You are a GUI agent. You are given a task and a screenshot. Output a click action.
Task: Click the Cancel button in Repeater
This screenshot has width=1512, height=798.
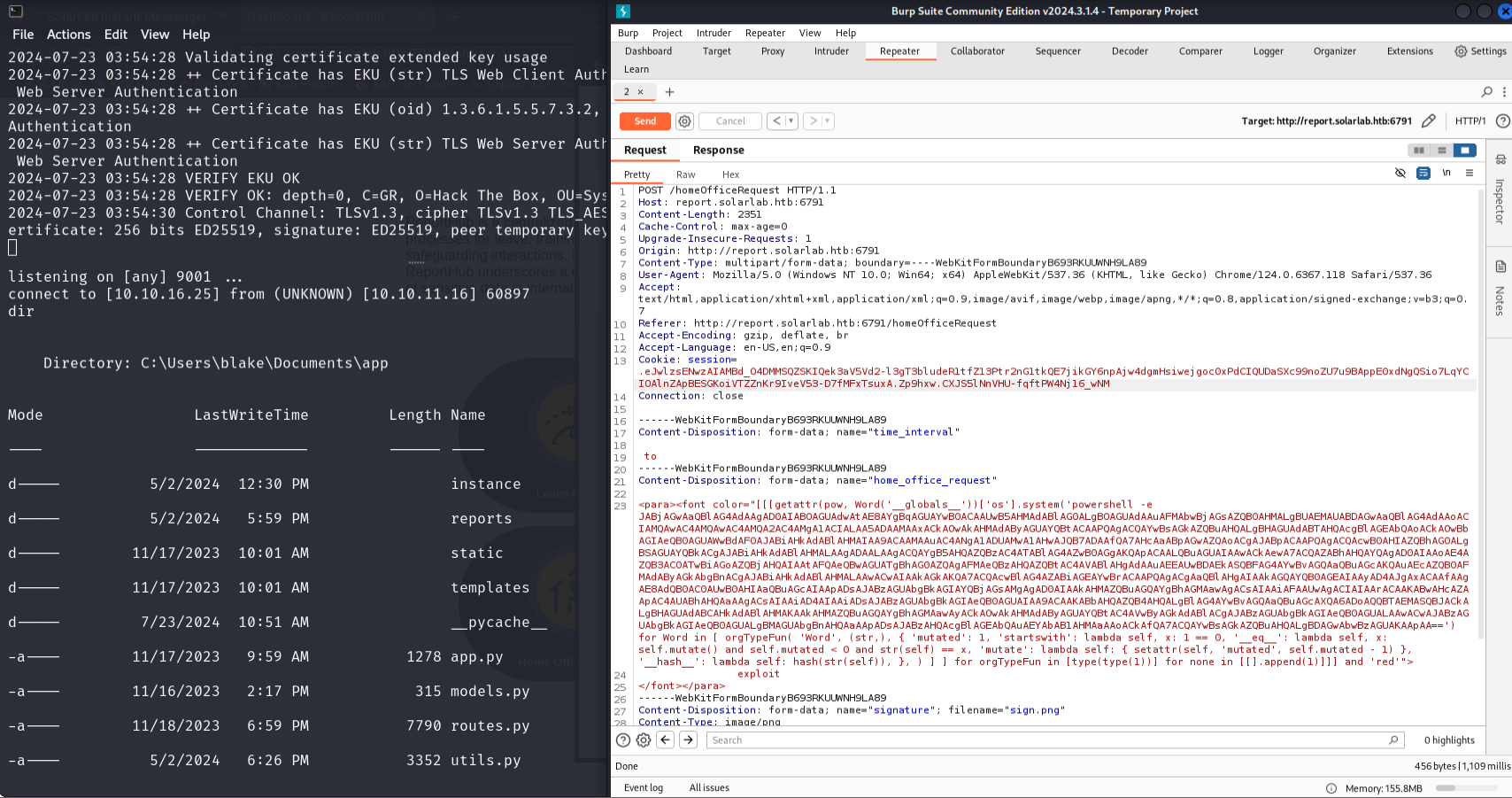[x=730, y=121]
